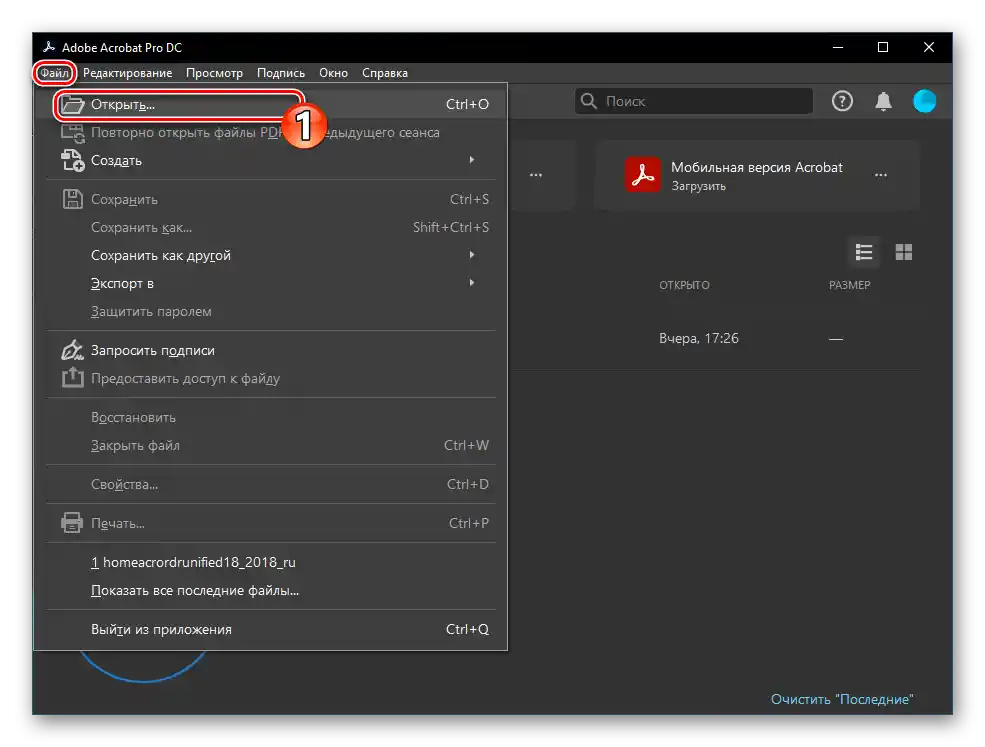The height and width of the screenshot is (747, 985).
Task: Click the notifications bell icon
Action: click(x=884, y=101)
